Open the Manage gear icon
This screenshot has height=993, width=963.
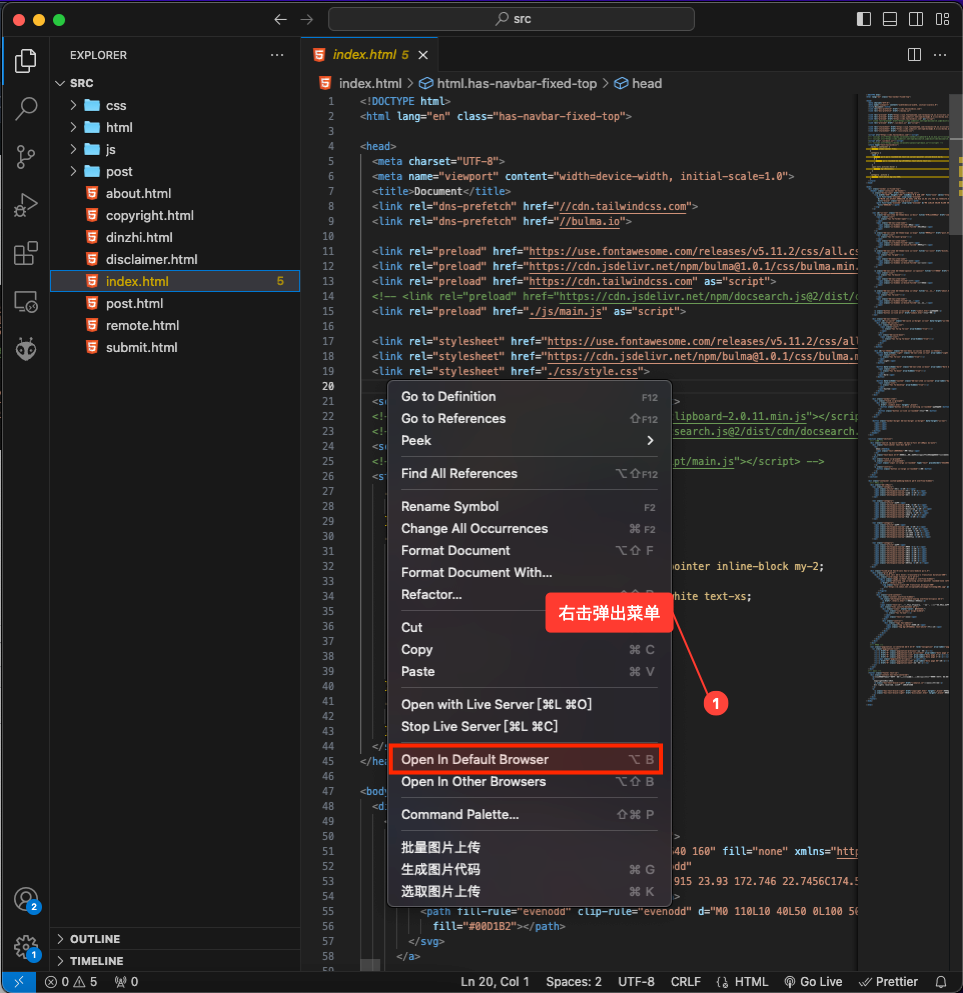coord(25,946)
